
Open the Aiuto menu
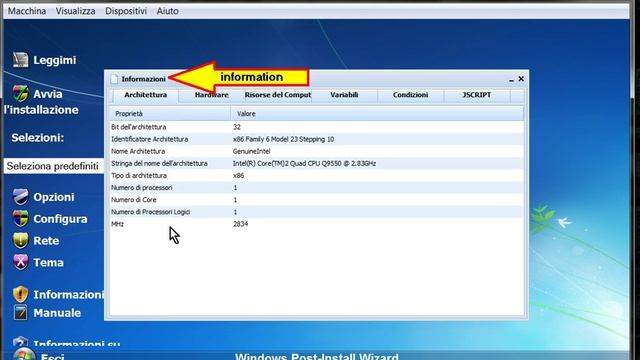pyautogui.click(x=167, y=11)
